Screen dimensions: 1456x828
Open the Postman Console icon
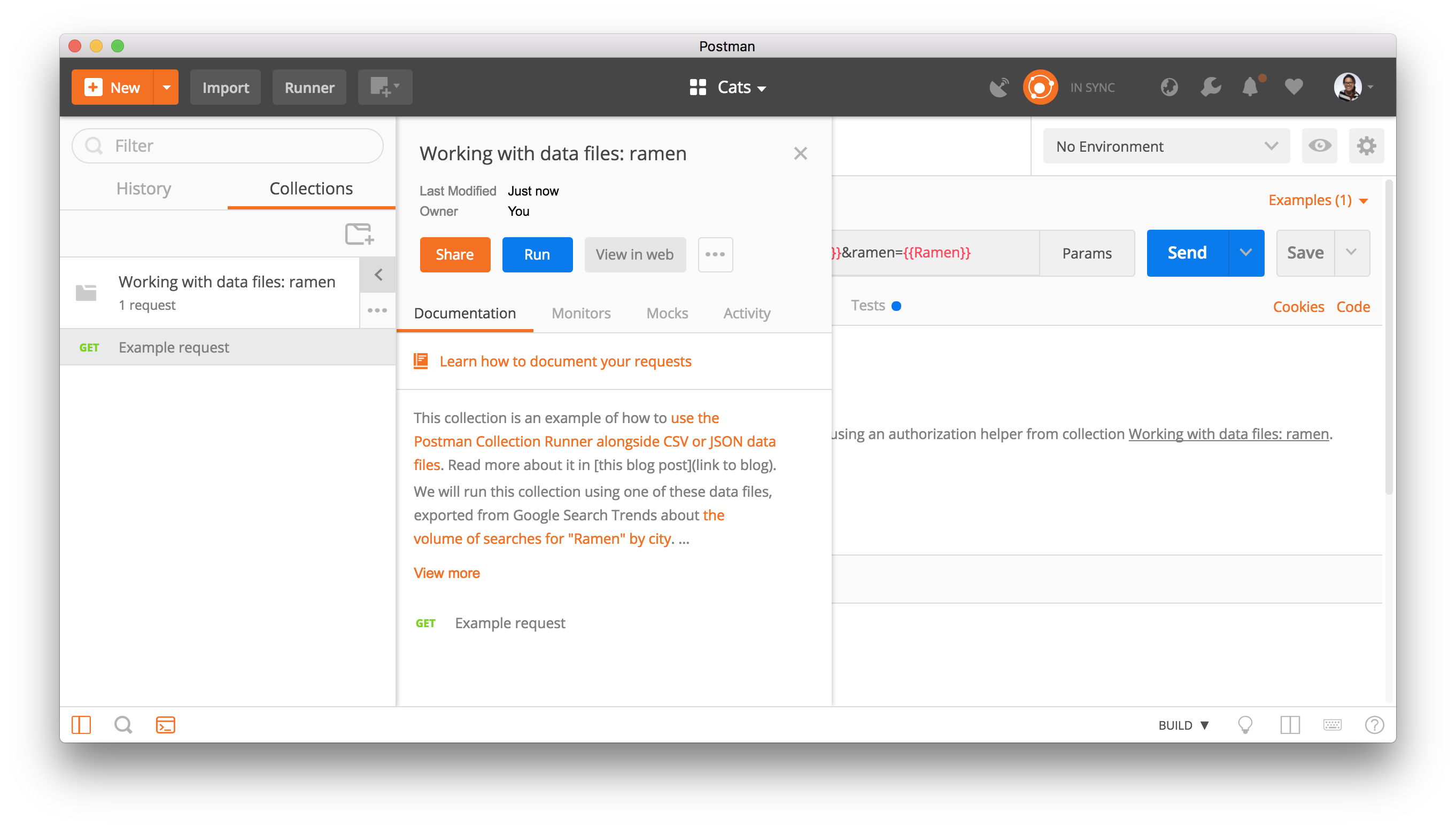(x=165, y=724)
